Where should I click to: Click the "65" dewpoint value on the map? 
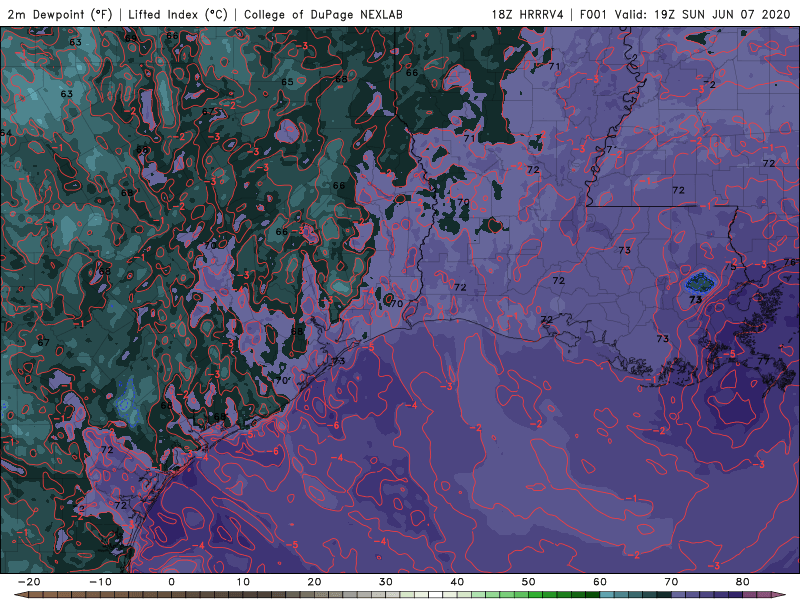point(287,82)
